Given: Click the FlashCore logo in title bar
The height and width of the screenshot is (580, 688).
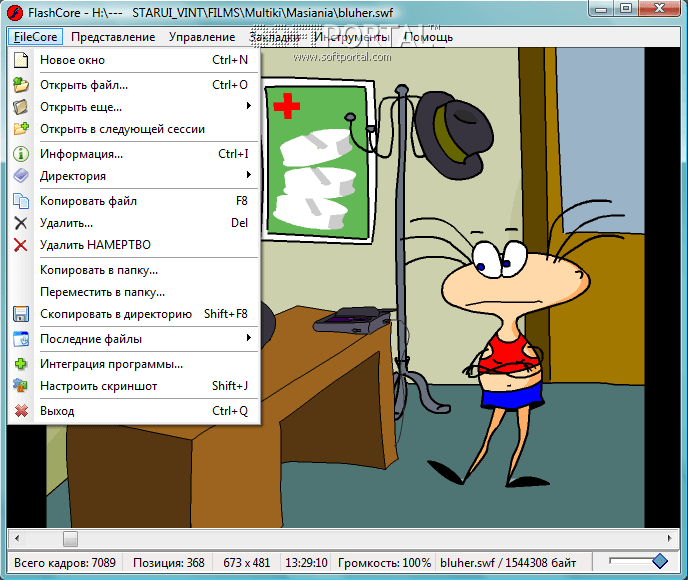Looking at the screenshot, I should point(15,13).
